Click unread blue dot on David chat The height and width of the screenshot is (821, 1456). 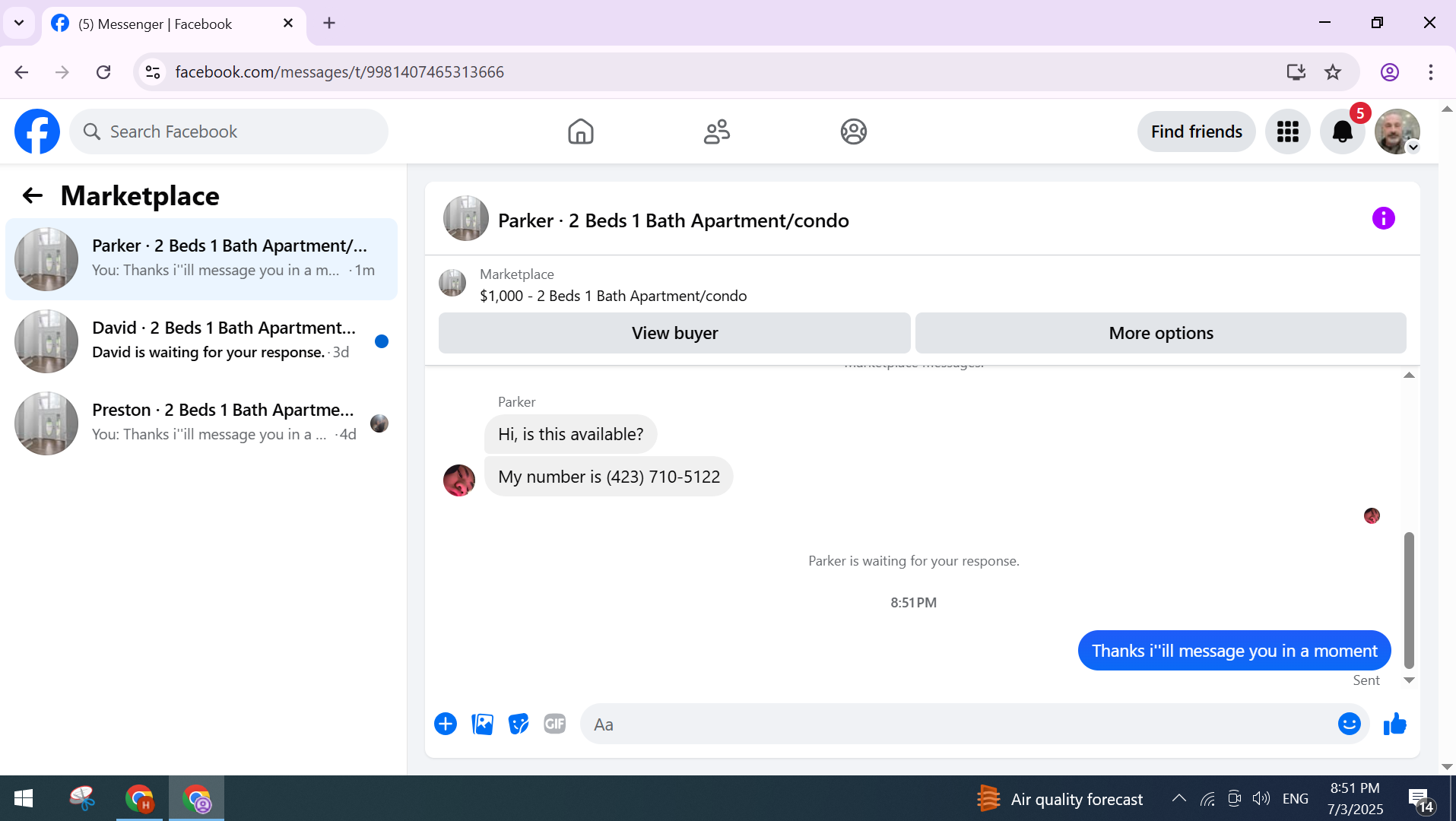click(x=382, y=341)
